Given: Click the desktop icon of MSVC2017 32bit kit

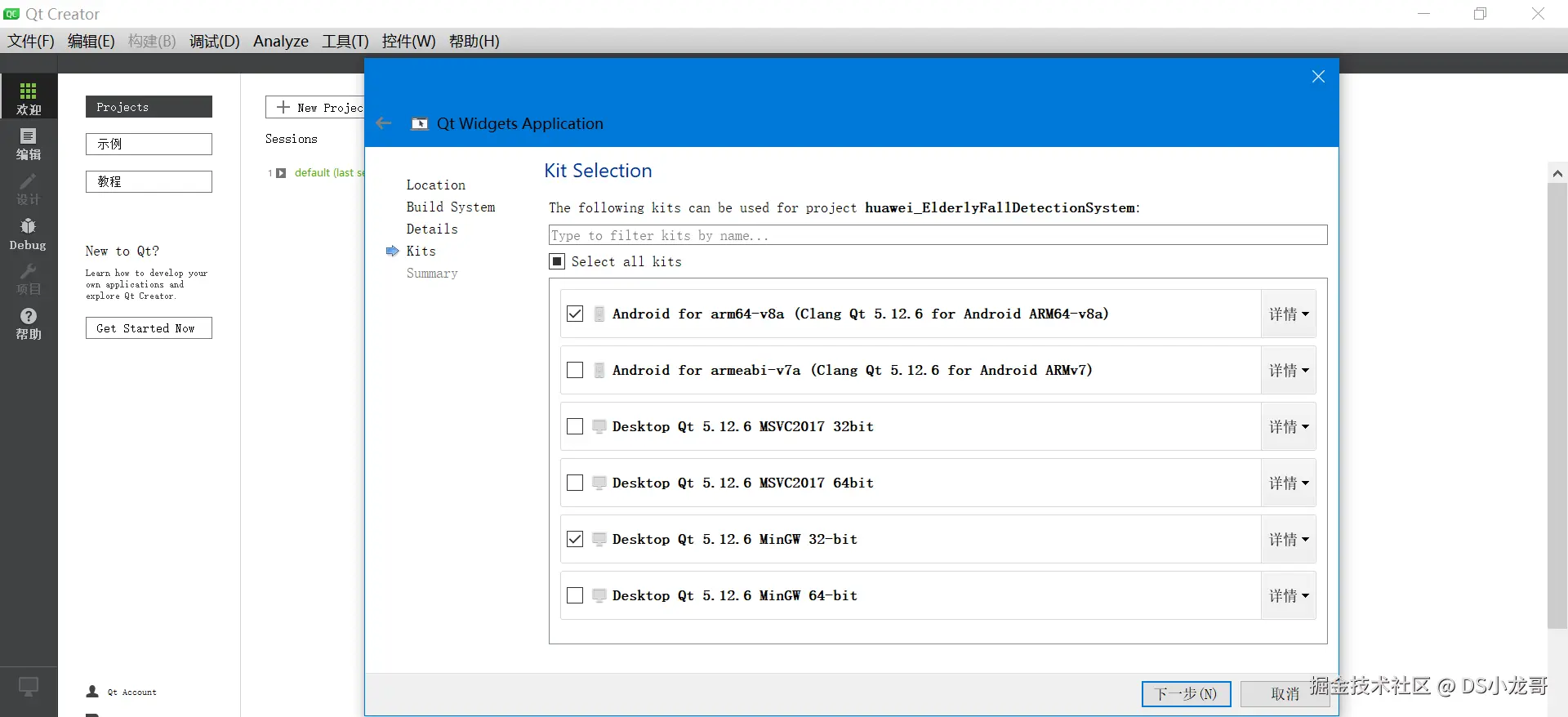Looking at the screenshot, I should (x=599, y=426).
